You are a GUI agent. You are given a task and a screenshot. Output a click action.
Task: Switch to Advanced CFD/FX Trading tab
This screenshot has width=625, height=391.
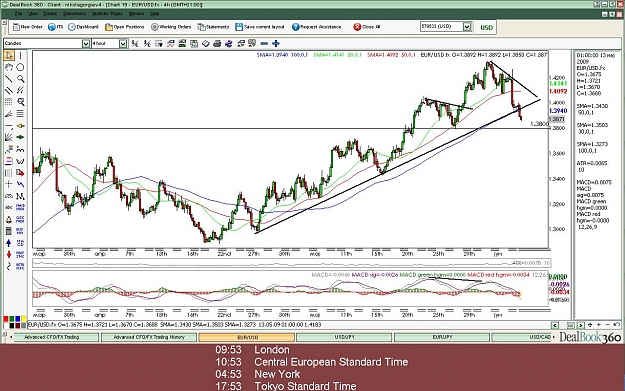[56, 337]
